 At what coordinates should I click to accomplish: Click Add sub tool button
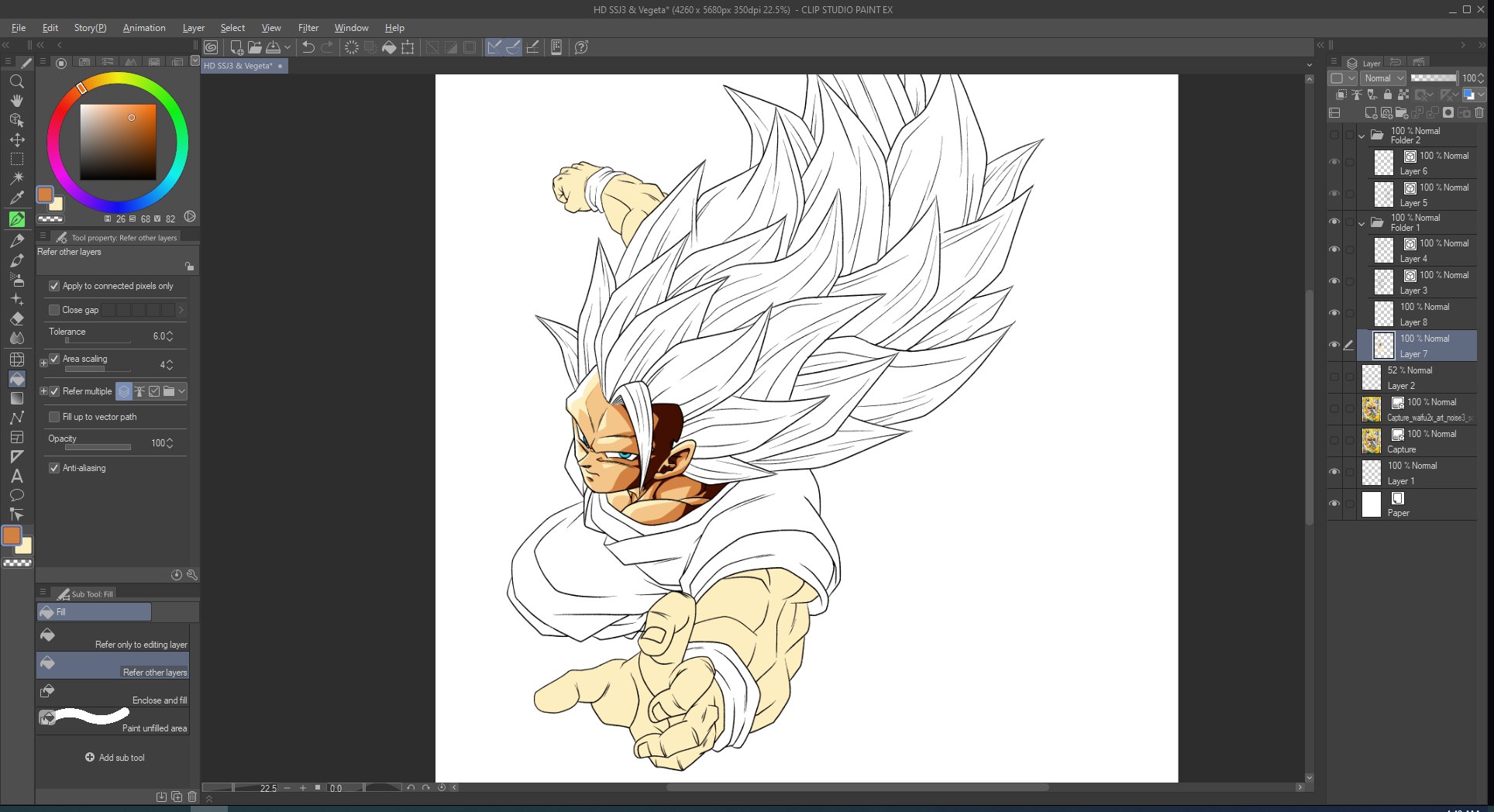pos(115,758)
